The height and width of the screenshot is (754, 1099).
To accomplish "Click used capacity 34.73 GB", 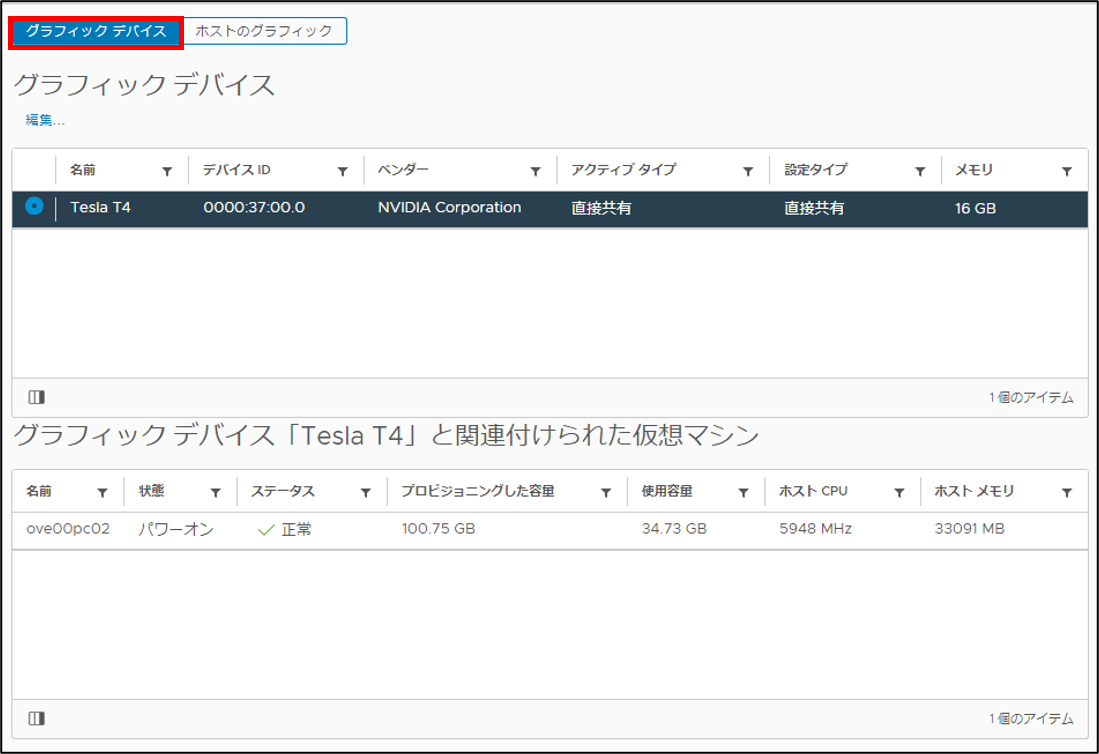I will pyautogui.click(x=674, y=528).
